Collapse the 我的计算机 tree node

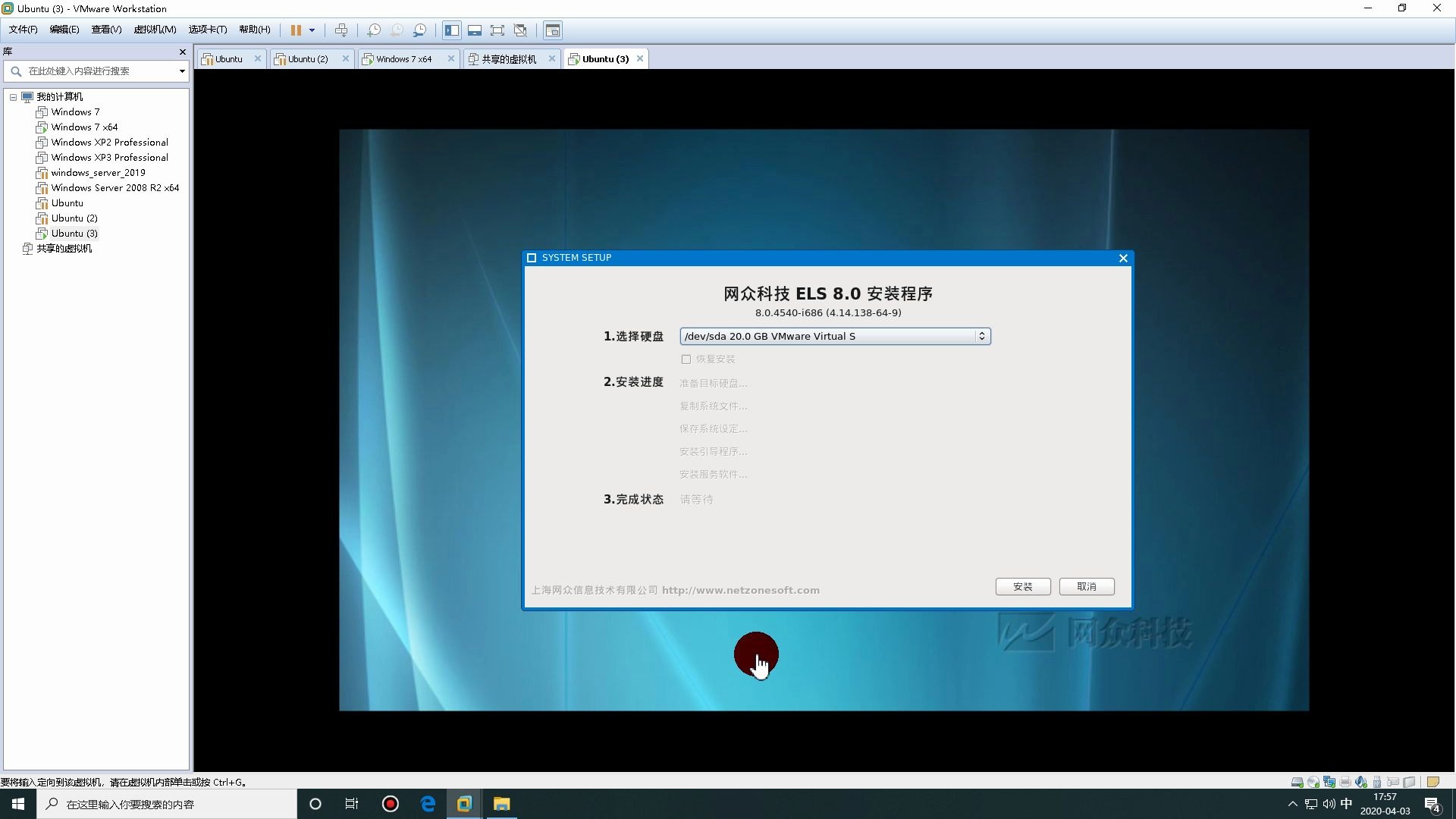(13, 97)
